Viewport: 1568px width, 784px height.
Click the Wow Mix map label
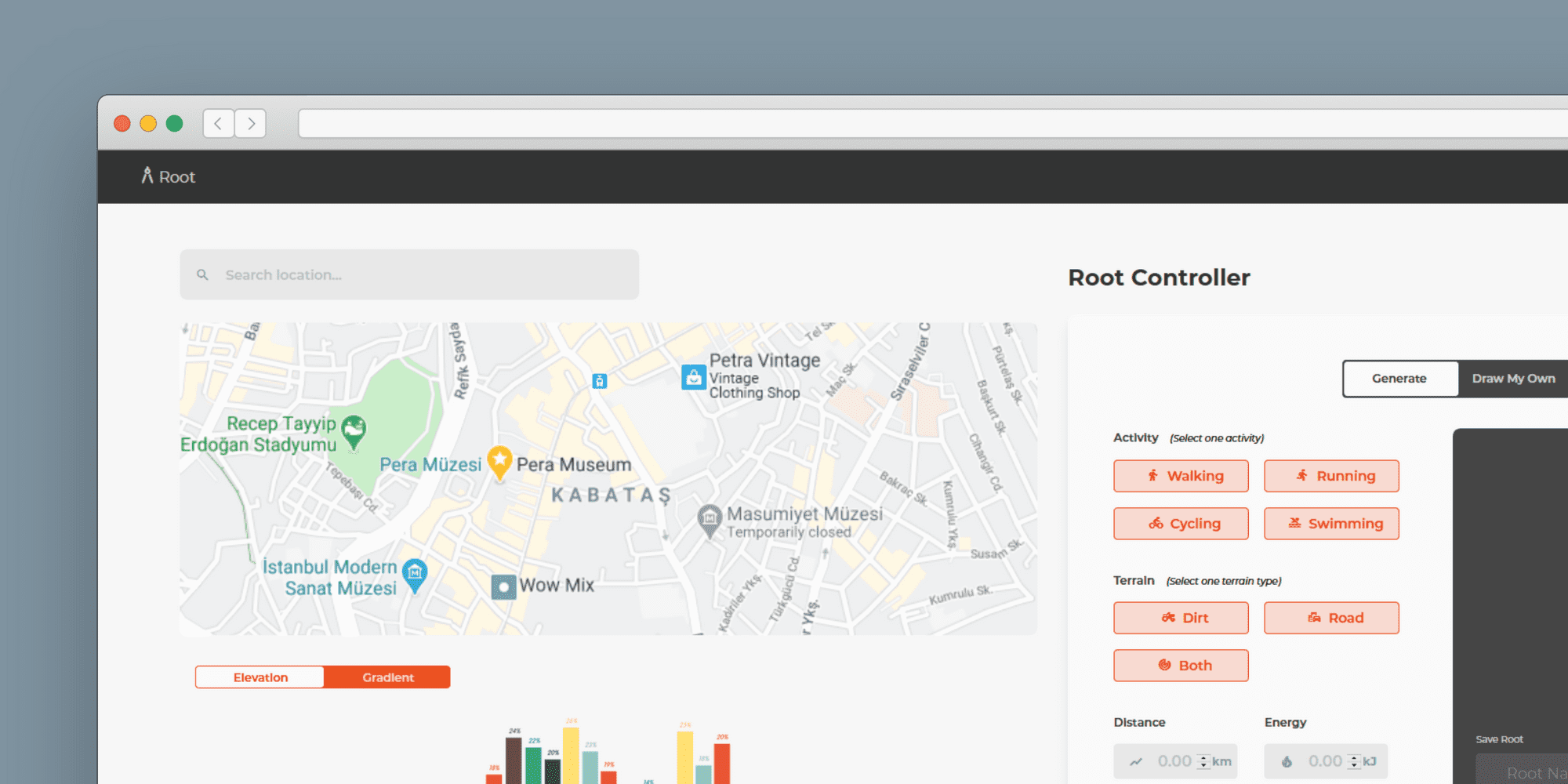tap(557, 586)
